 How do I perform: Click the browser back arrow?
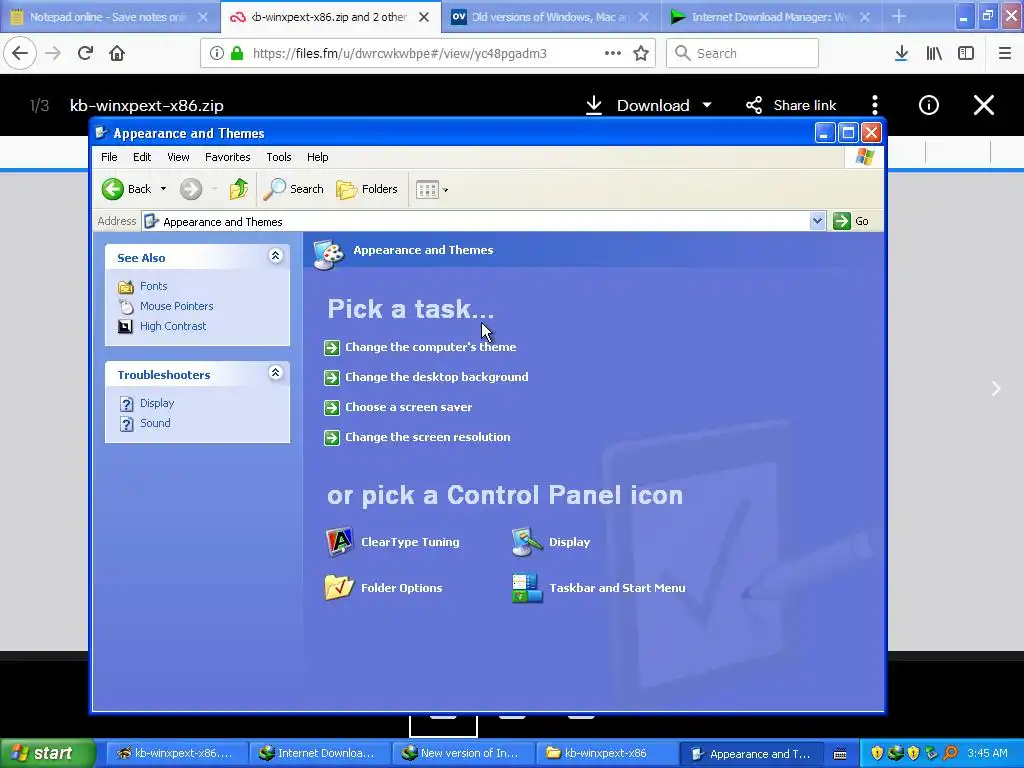tap(20, 53)
